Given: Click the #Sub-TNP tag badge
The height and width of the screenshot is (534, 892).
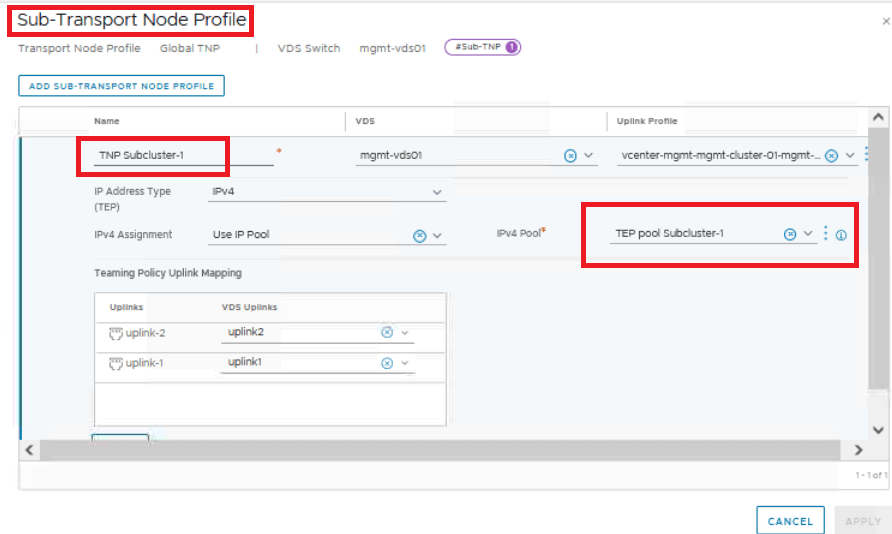Looking at the screenshot, I should click(x=483, y=47).
